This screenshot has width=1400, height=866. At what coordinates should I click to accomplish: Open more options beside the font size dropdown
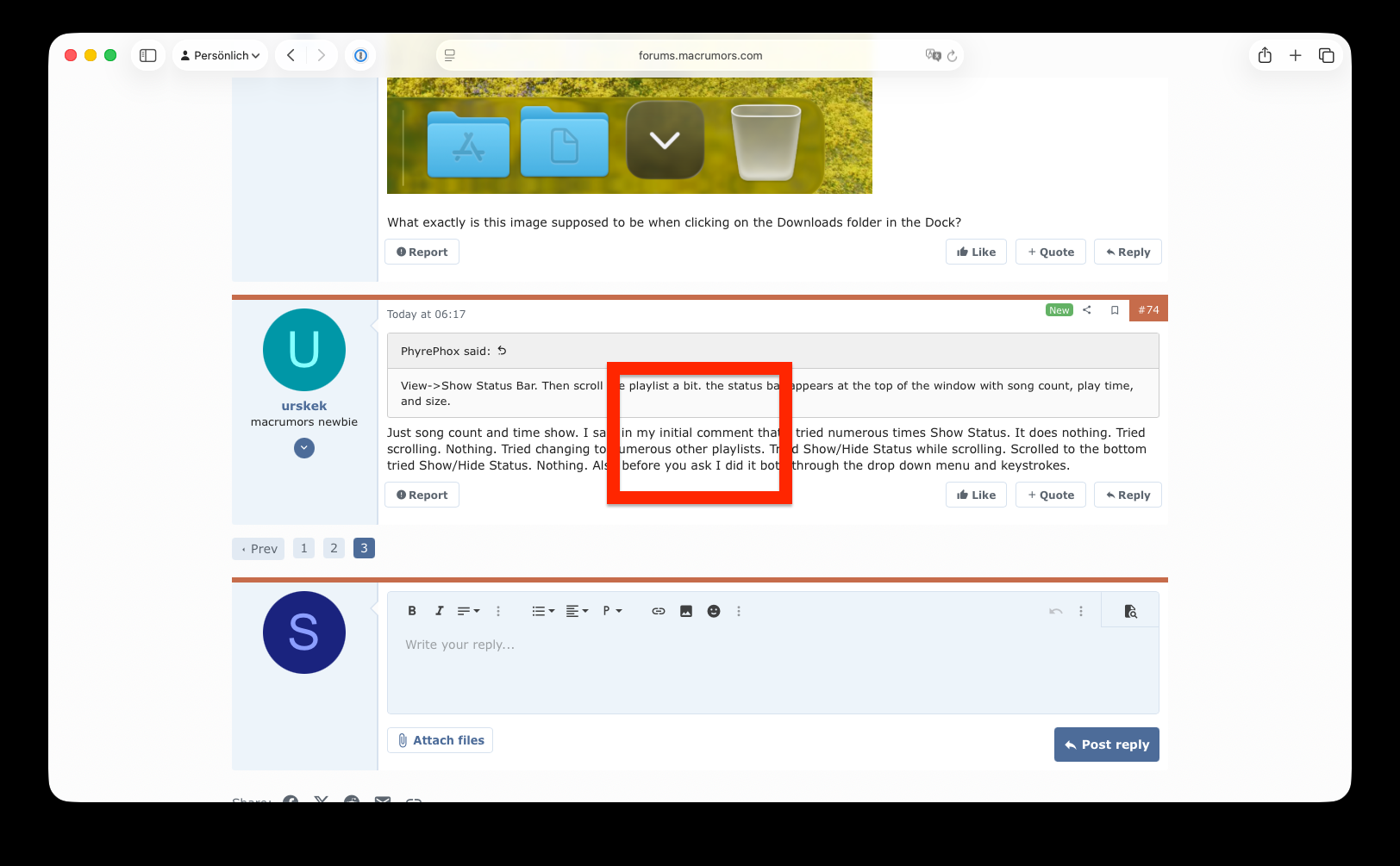(x=498, y=611)
